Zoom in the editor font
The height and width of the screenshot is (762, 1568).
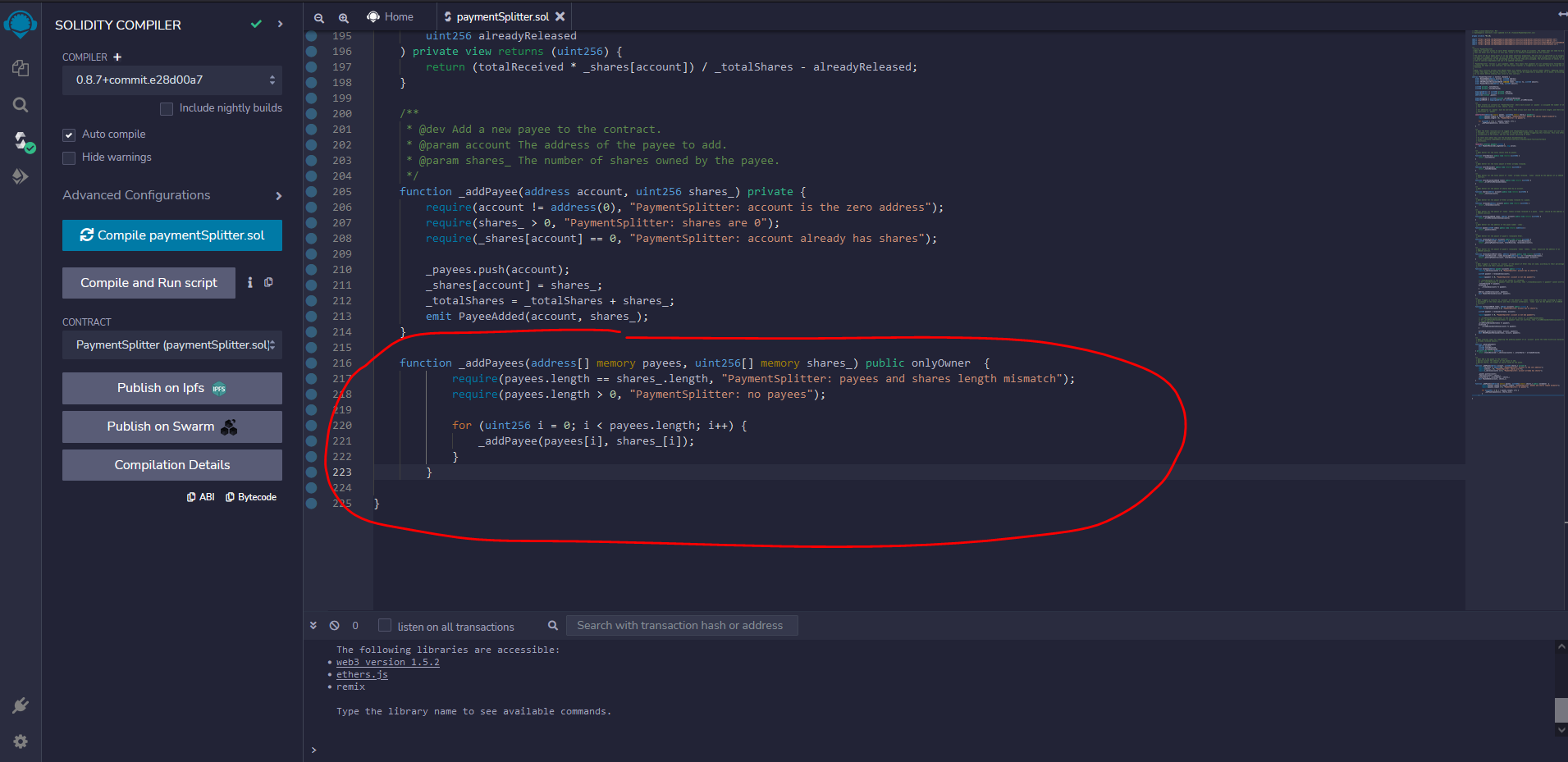tap(344, 17)
